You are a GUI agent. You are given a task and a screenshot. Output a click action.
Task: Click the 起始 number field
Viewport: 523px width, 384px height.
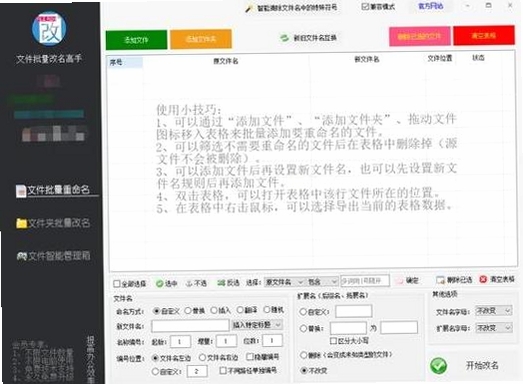coord(180,342)
